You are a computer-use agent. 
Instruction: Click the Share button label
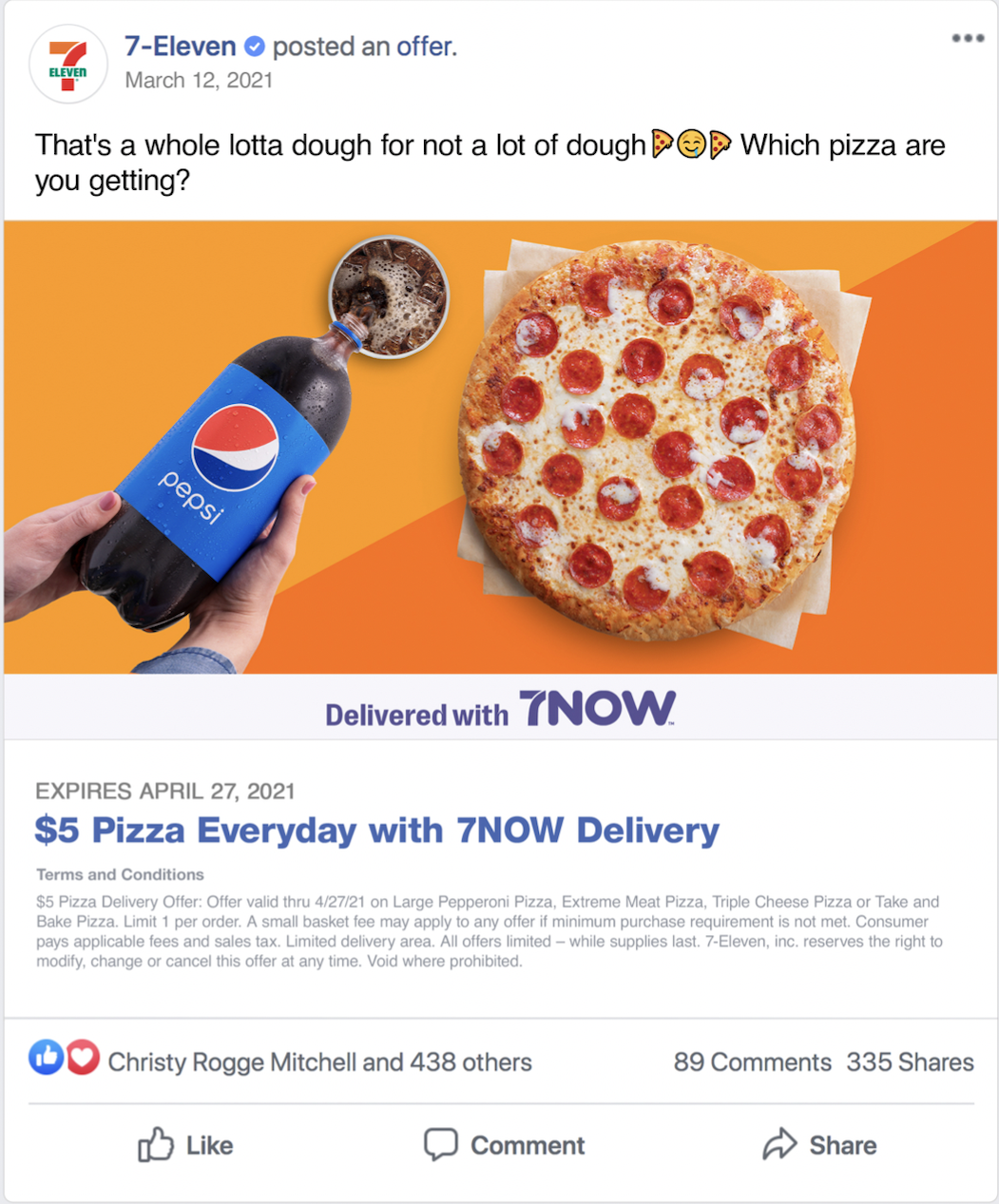click(x=842, y=1146)
